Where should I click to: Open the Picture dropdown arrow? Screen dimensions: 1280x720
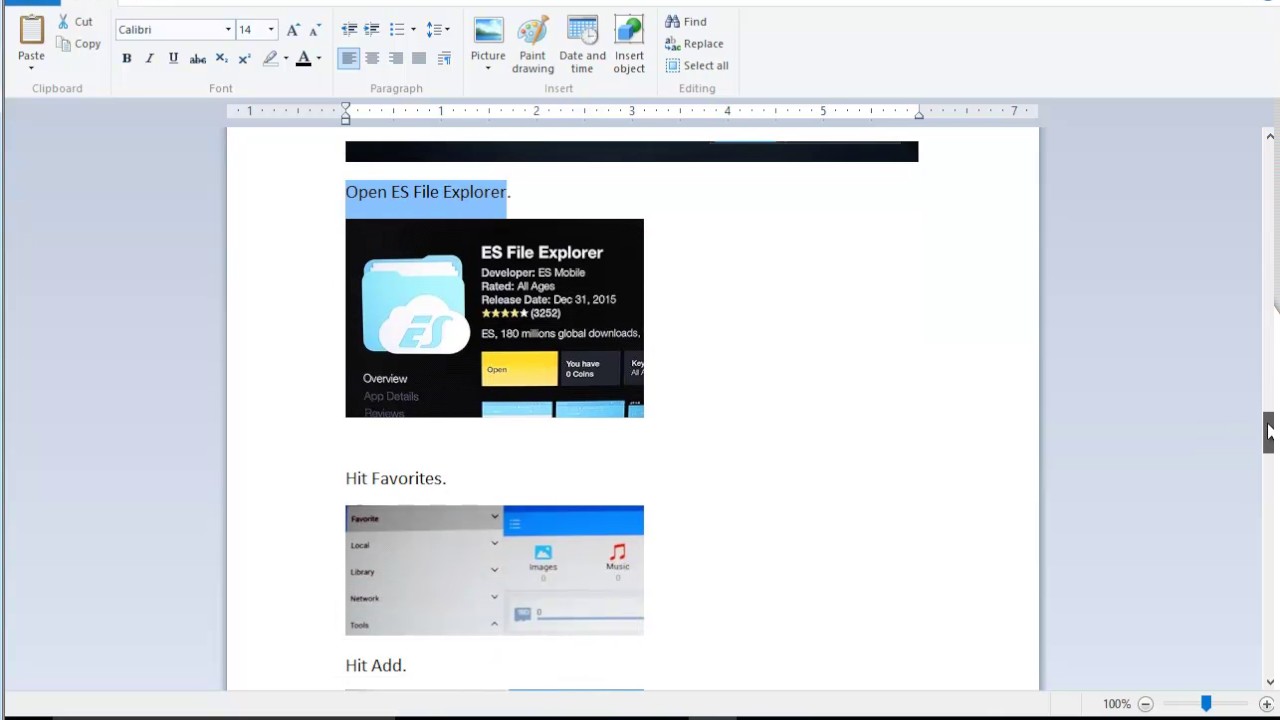click(488, 69)
